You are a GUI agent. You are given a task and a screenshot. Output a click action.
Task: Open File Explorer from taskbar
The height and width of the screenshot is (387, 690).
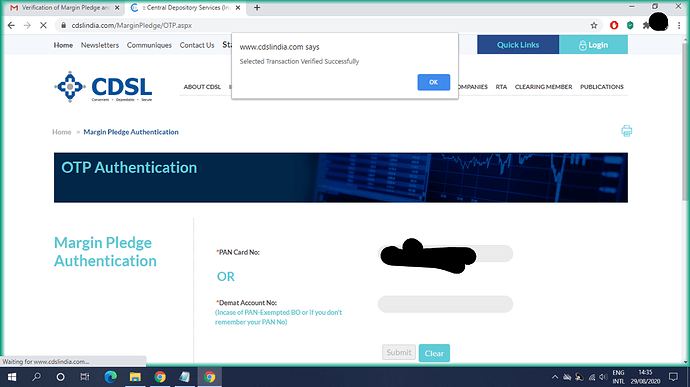(x=135, y=377)
